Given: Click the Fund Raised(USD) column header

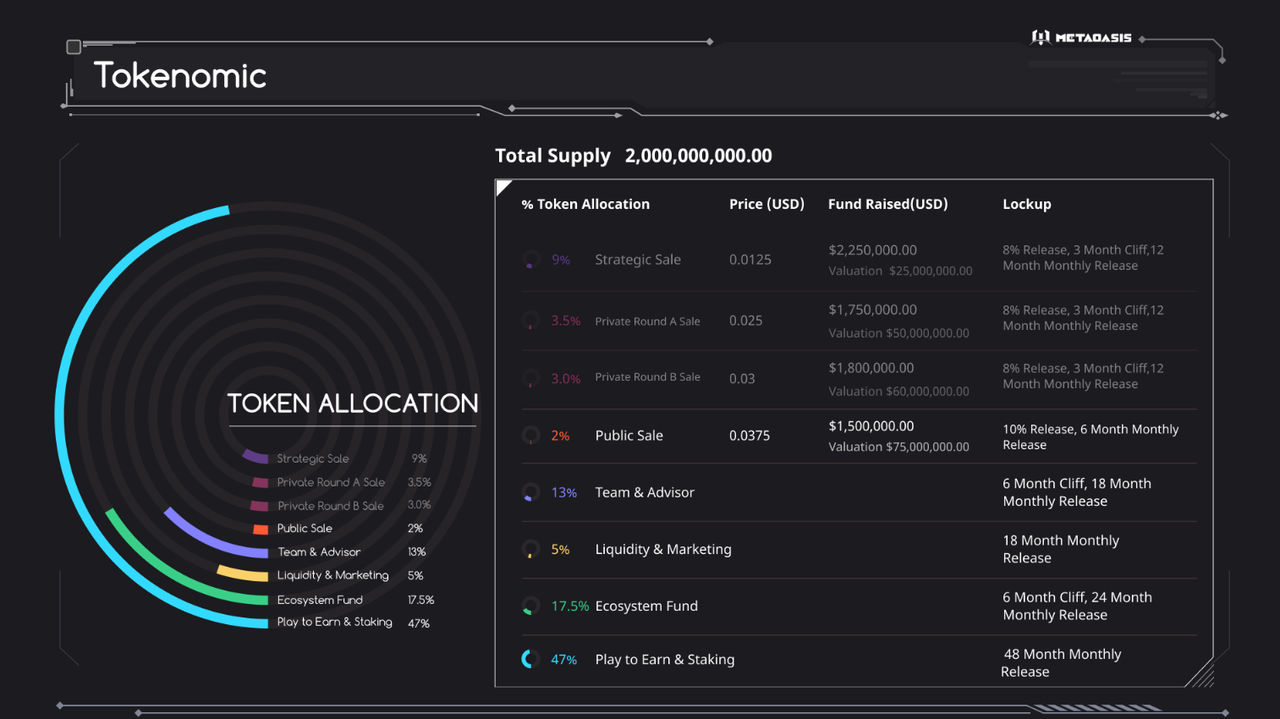Looking at the screenshot, I should tap(888, 204).
